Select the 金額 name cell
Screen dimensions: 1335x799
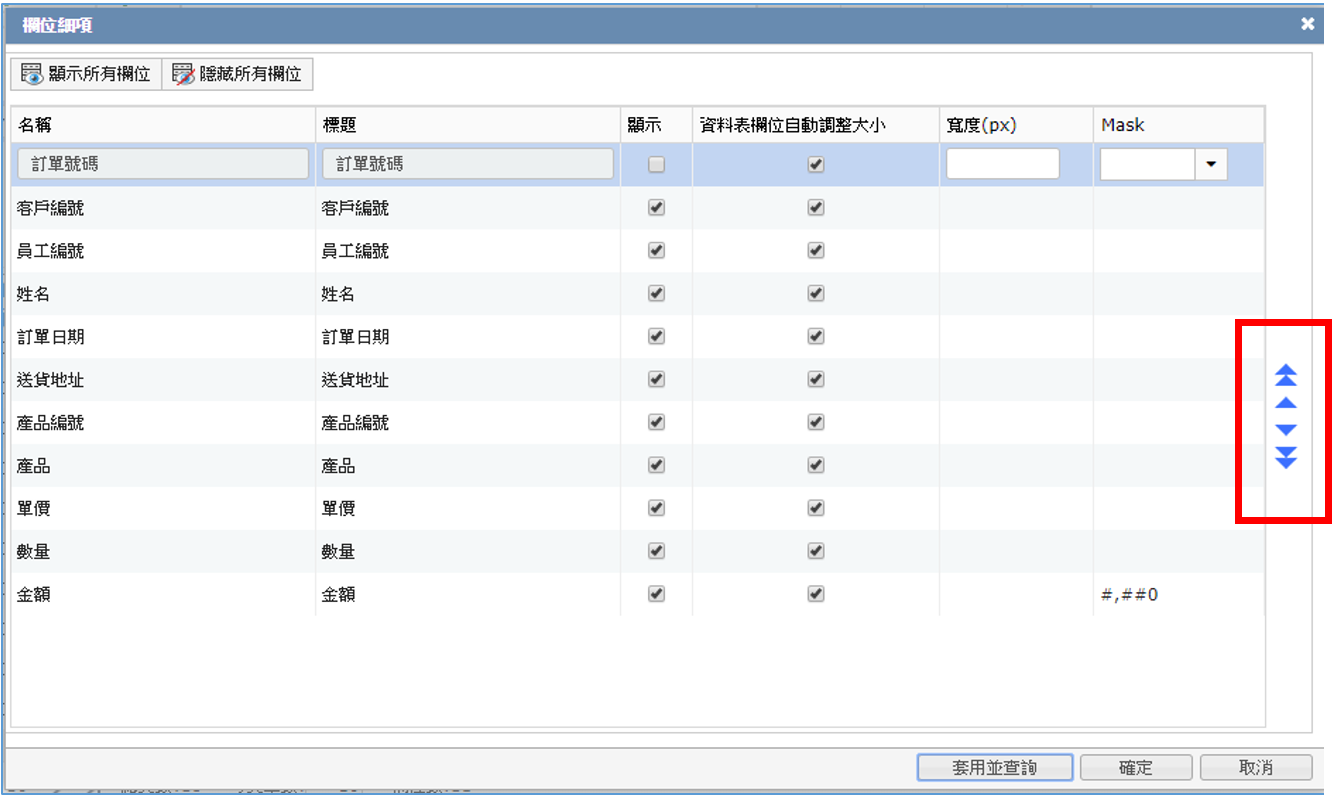click(163, 594)
